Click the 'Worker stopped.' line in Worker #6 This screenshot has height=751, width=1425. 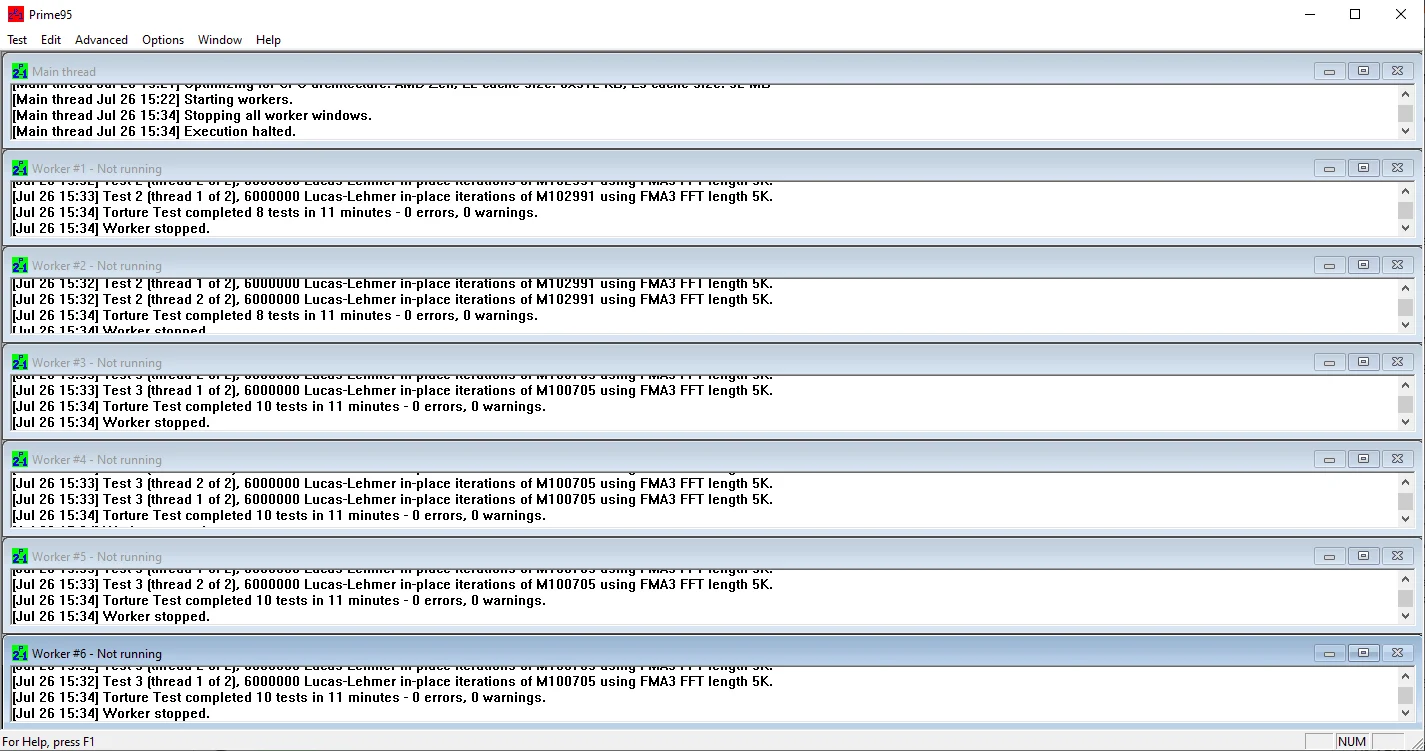tap(111, 713)
